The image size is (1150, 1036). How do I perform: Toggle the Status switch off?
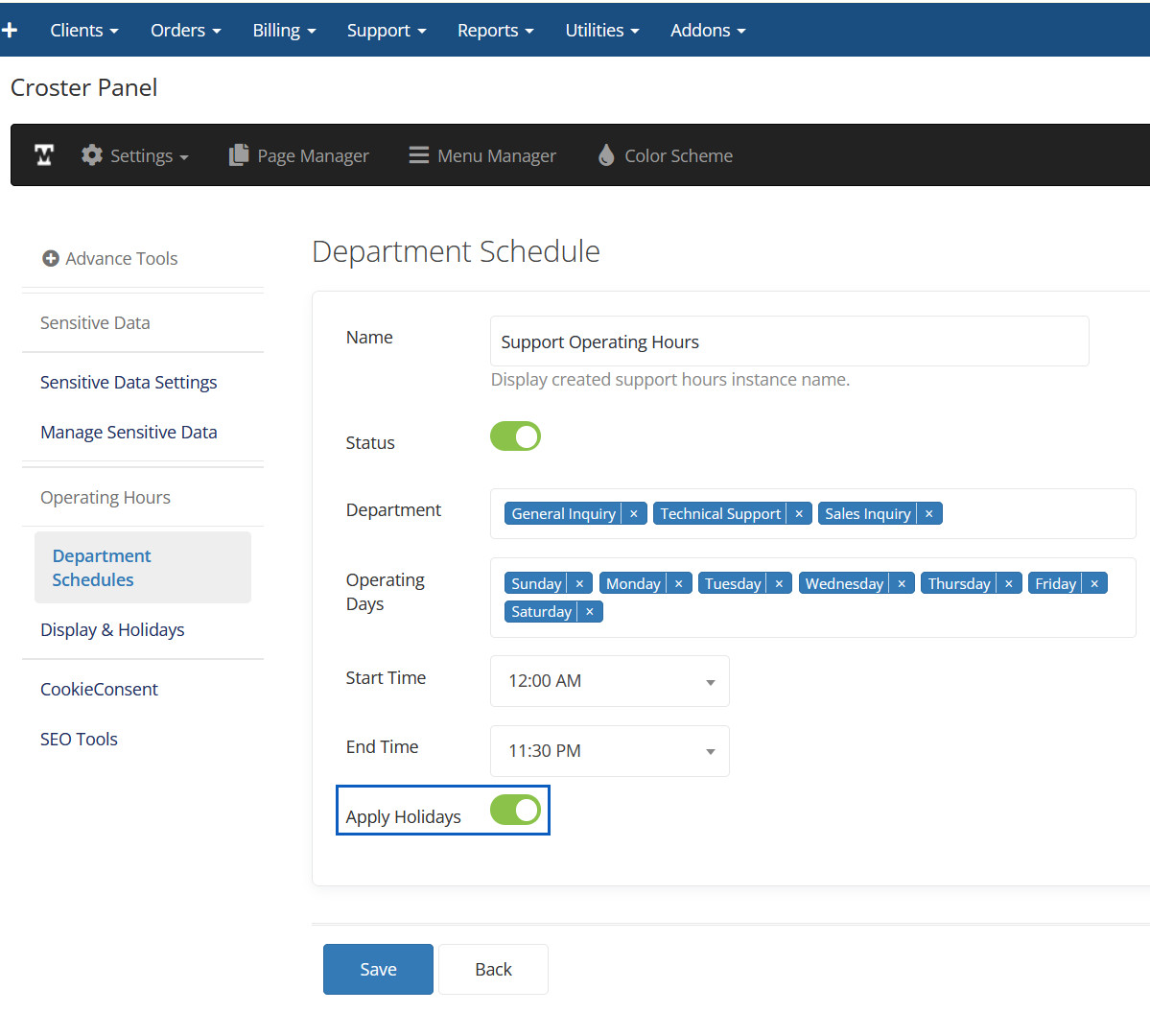(x=515, y=436)
